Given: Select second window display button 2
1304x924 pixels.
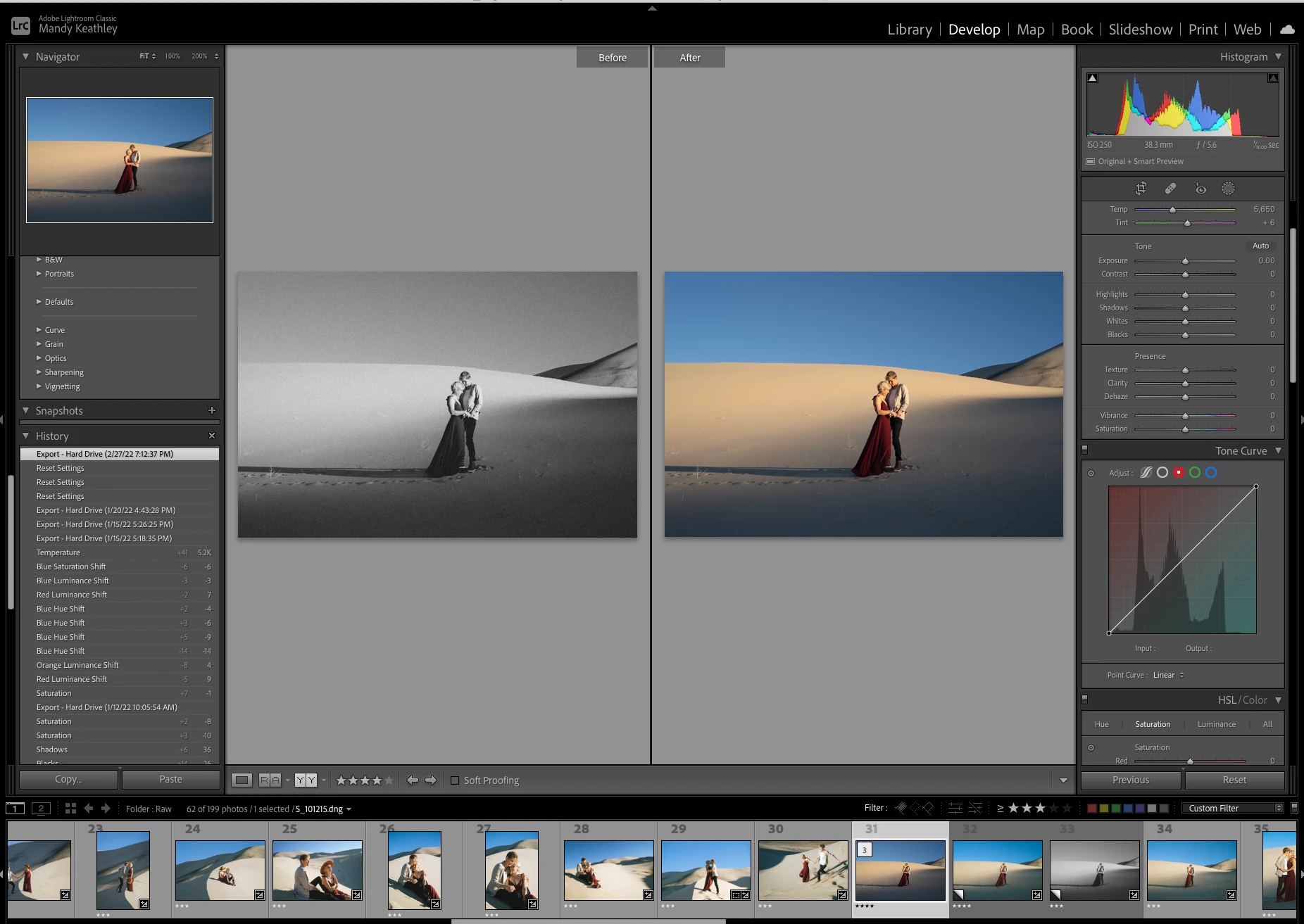Looking at the screenshot, I should click(x=42, y=809).
